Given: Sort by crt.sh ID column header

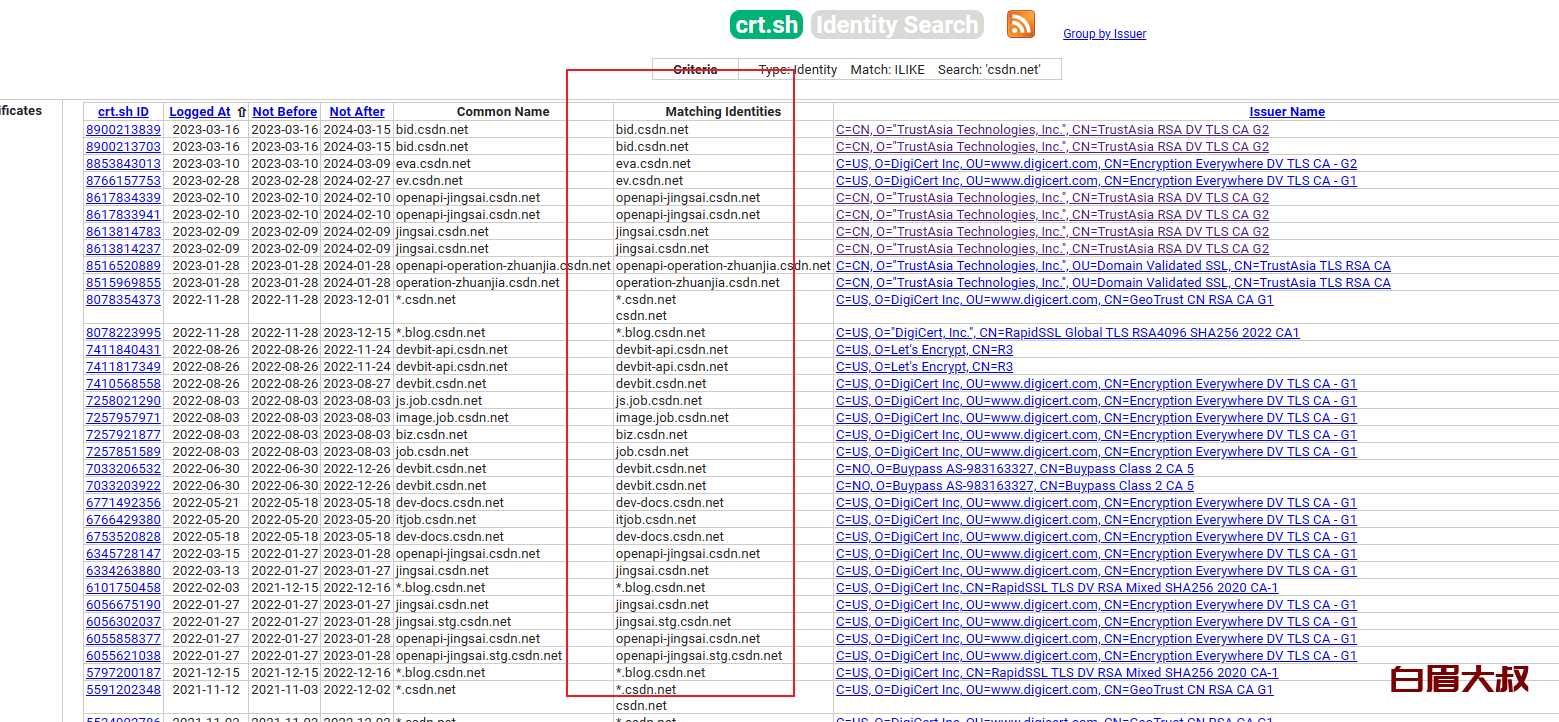Looking at the screenshot, I should click(x=123, y=112).
